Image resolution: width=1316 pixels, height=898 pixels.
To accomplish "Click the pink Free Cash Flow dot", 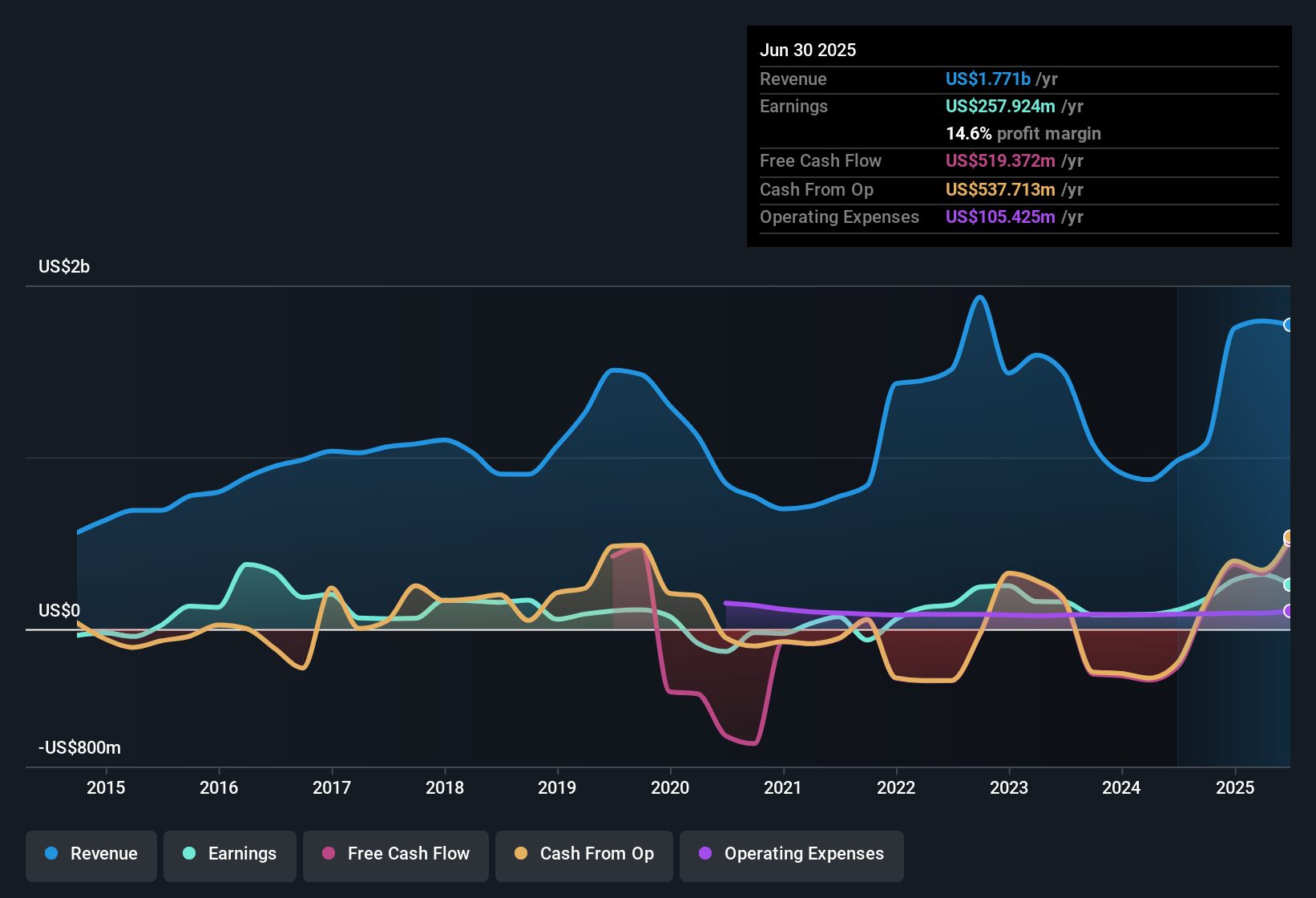I will coord(329,853).
